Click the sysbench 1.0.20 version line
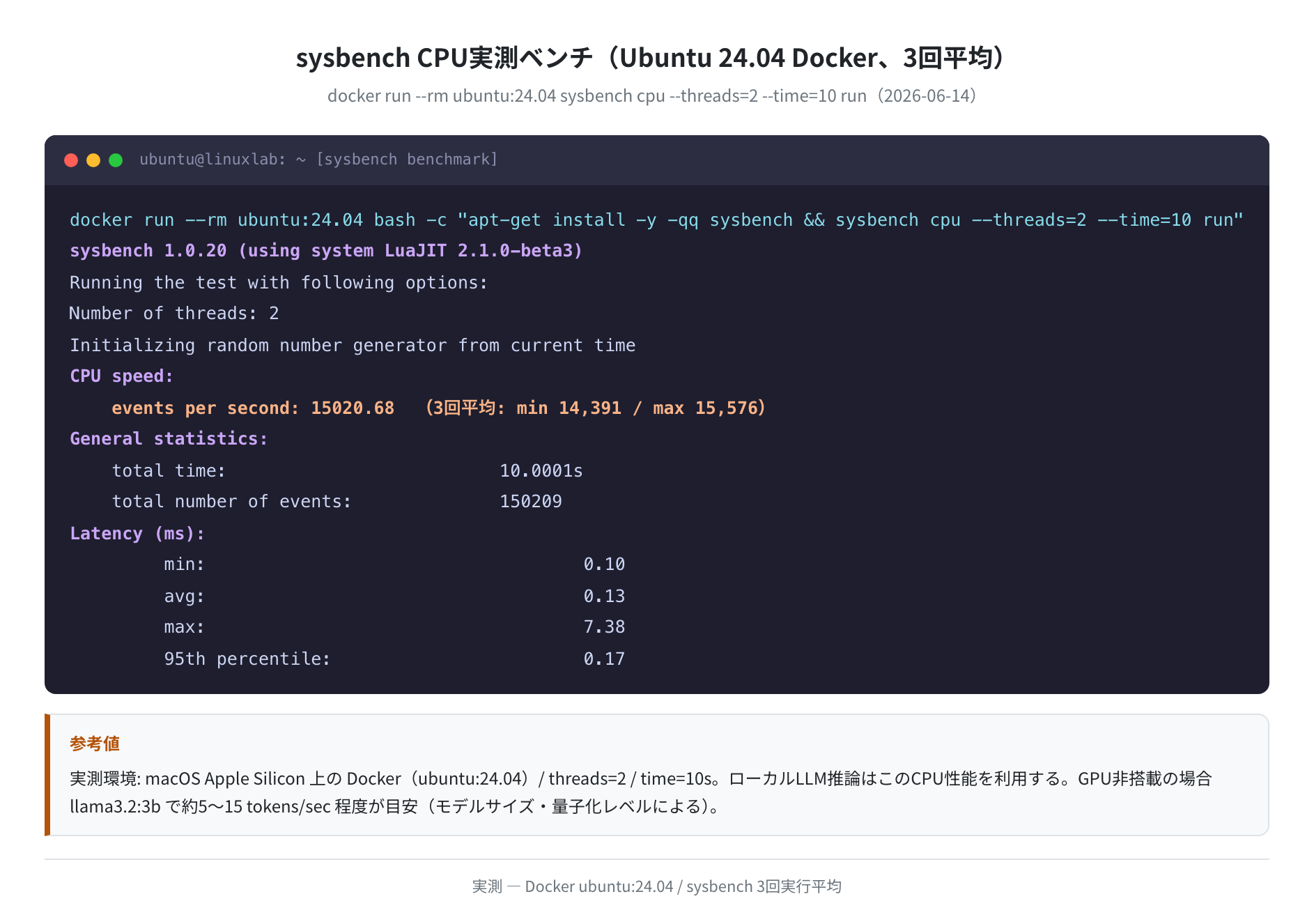The width and height of the screenshot is (1314, 924). (326, 251)
